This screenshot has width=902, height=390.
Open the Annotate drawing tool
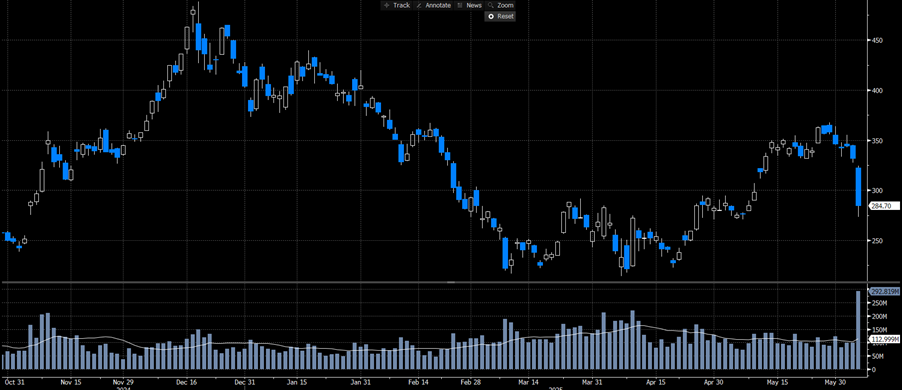click(x=433, y=5)
